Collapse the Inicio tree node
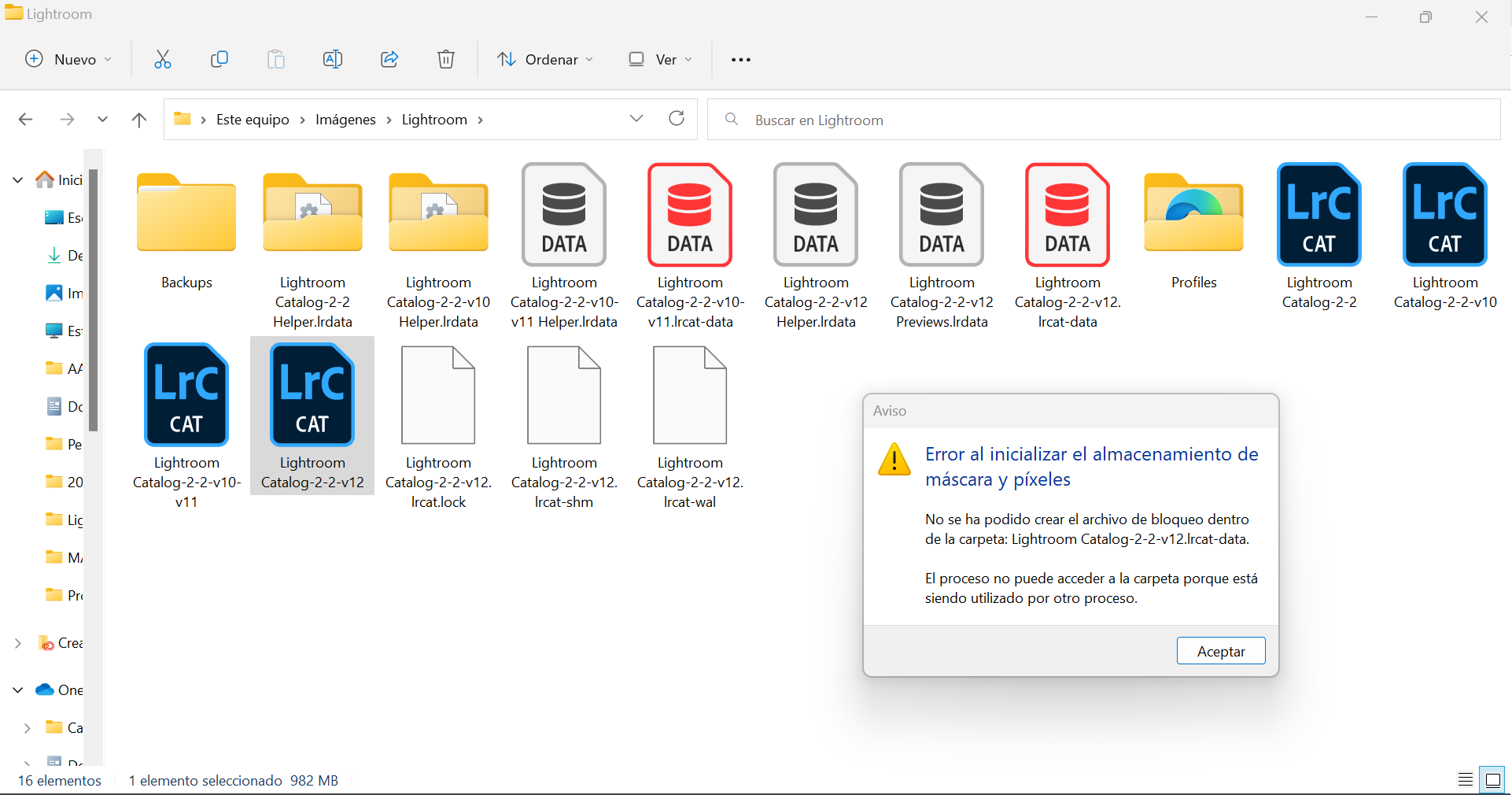The height and width of the screenshot is (795, 1512). pyautogui.click(x=18, y=180)
